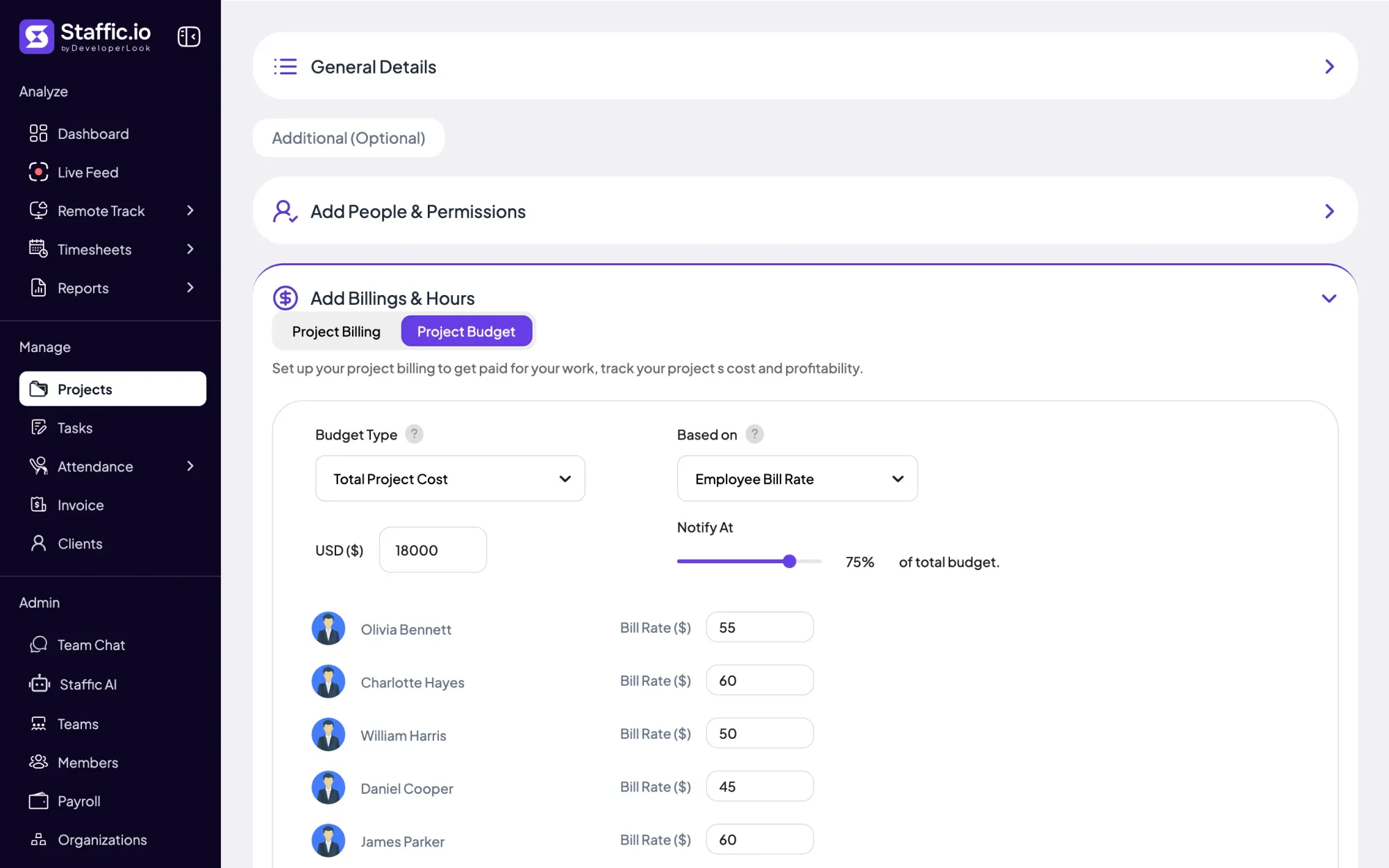
Task: Expand the Timesheets submenu
Action: pos(190,249)
